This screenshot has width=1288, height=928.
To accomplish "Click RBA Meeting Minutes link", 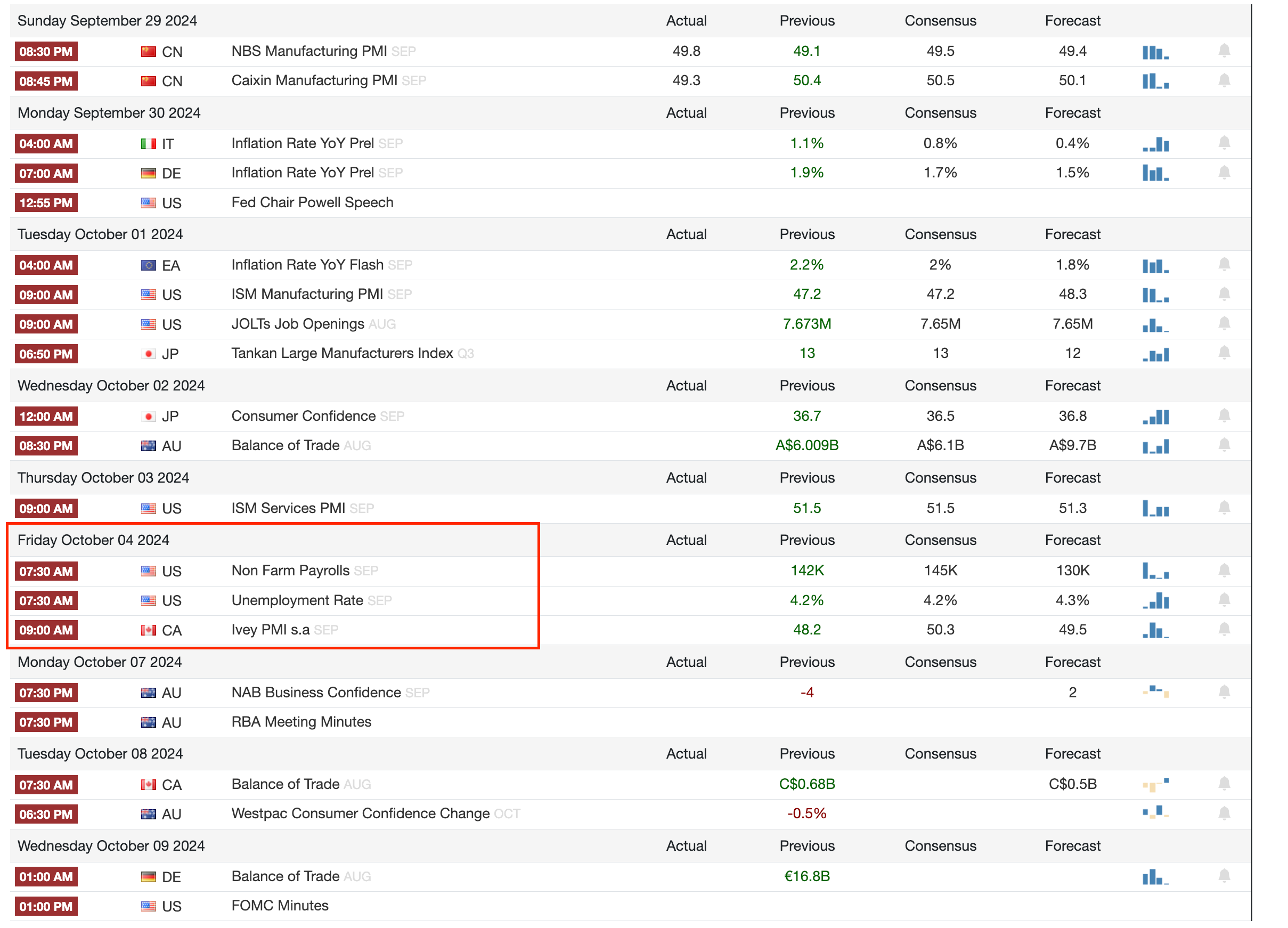I will pyautogui.click(x=301, y=721).
